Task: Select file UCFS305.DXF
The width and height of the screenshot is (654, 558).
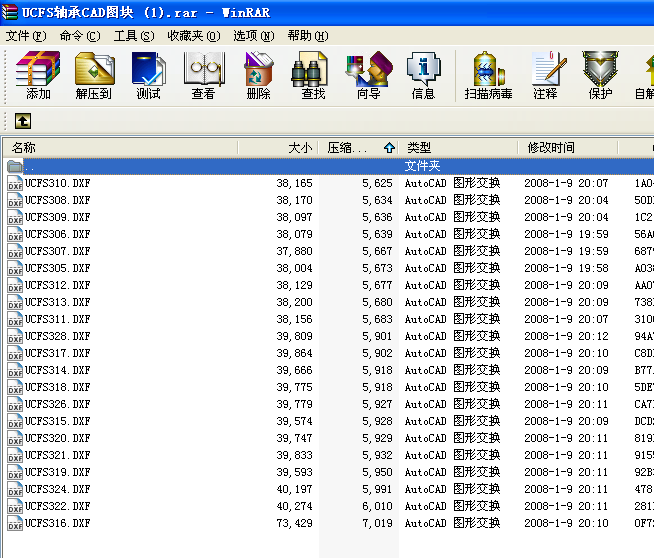Action: click(x=58, y=268)
